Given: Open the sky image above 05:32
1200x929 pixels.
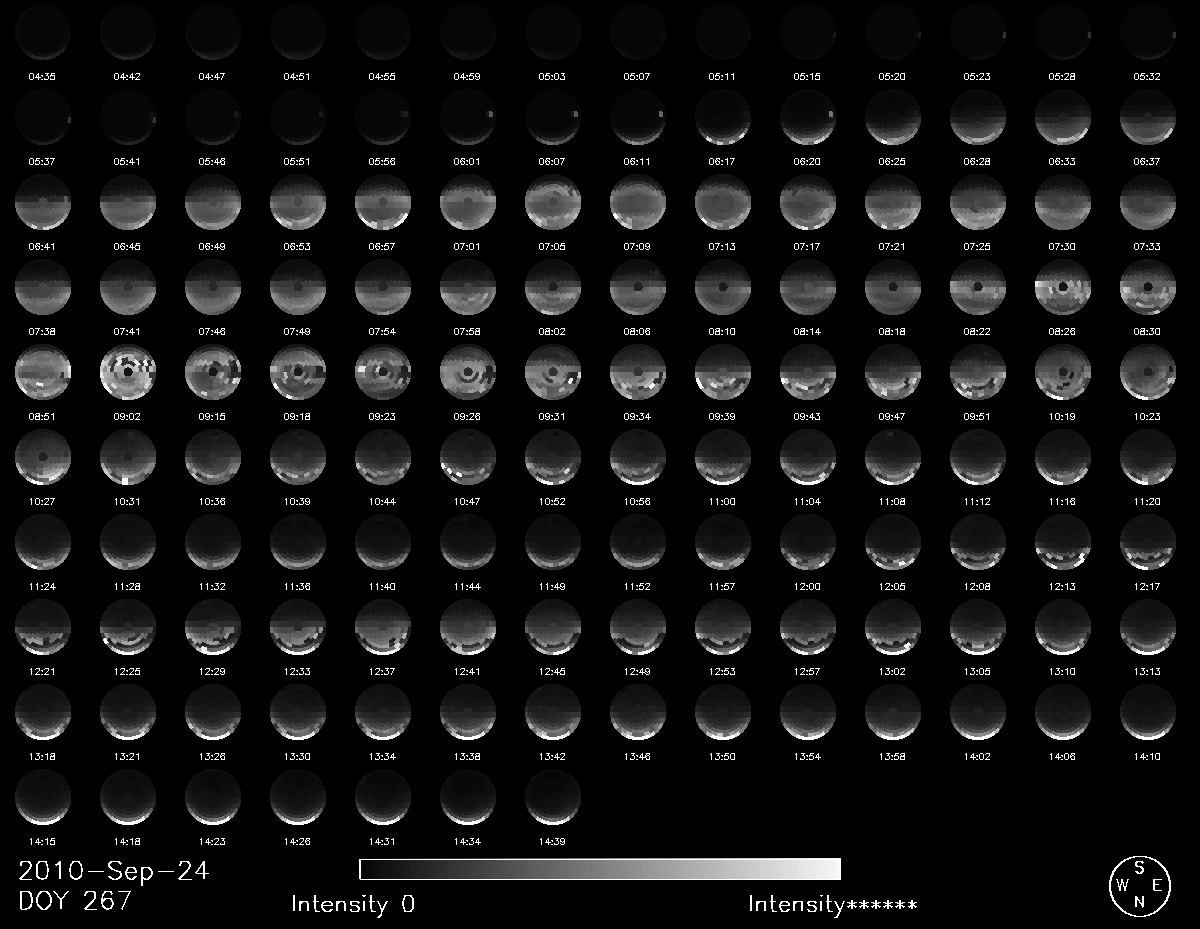Looking at the screenshot, I should click(1148, 31).
